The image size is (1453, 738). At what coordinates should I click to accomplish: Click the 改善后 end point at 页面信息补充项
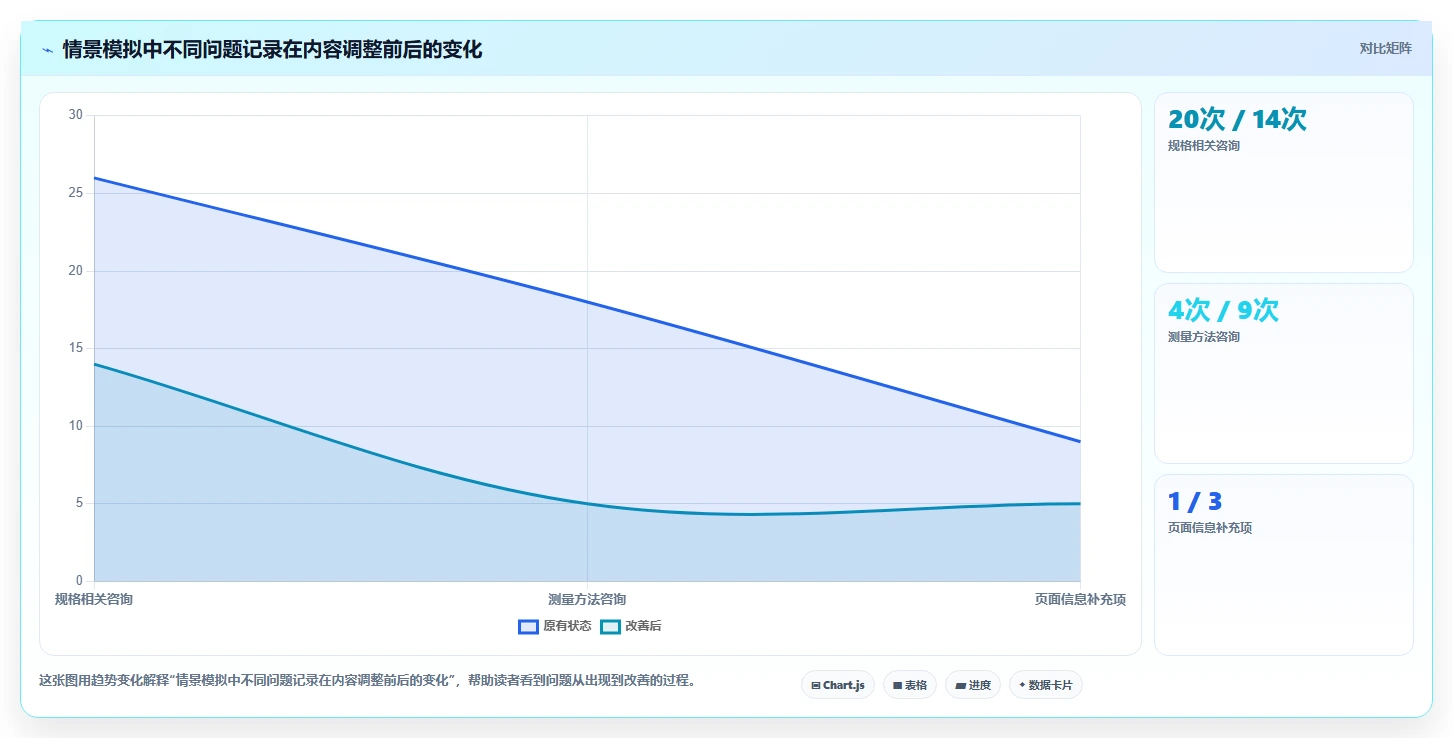pos(1080,504)
